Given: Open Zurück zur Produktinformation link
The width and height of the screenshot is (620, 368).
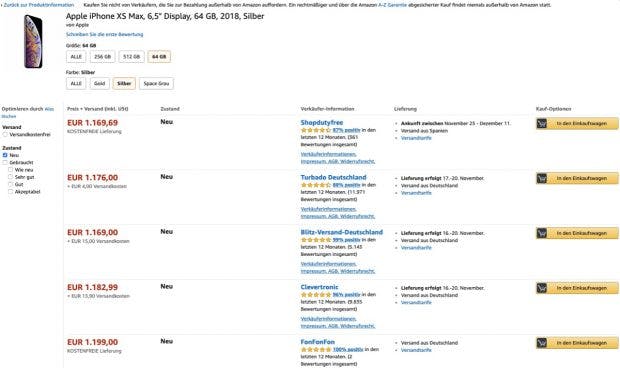Looking at the screenshot, I should (39, 5).
